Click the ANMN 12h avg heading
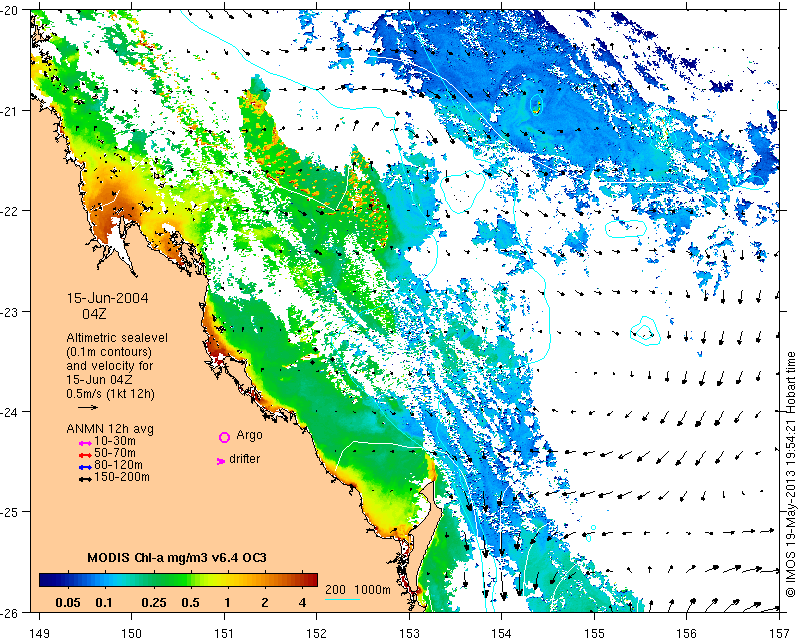 click(110, 429)
